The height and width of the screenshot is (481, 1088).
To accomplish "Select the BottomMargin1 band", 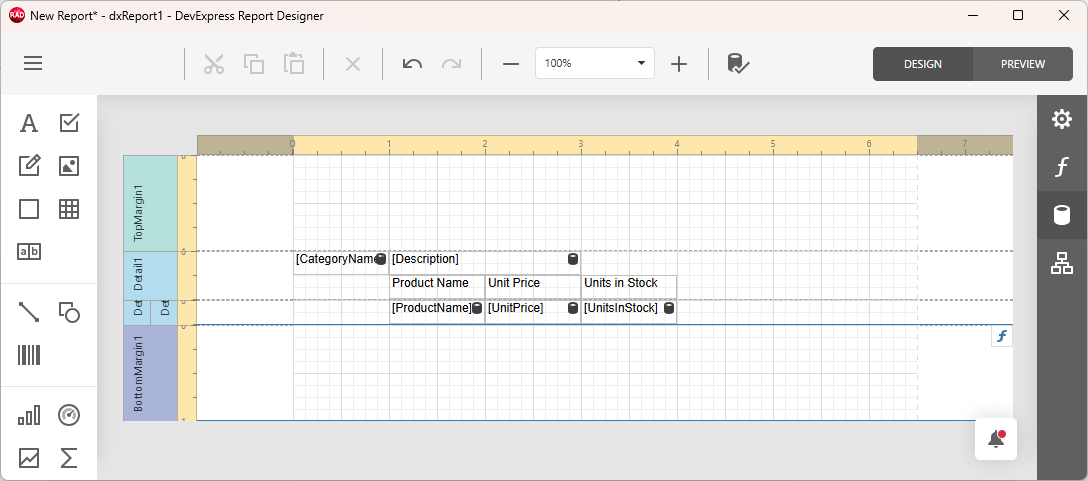I will 151,373.
